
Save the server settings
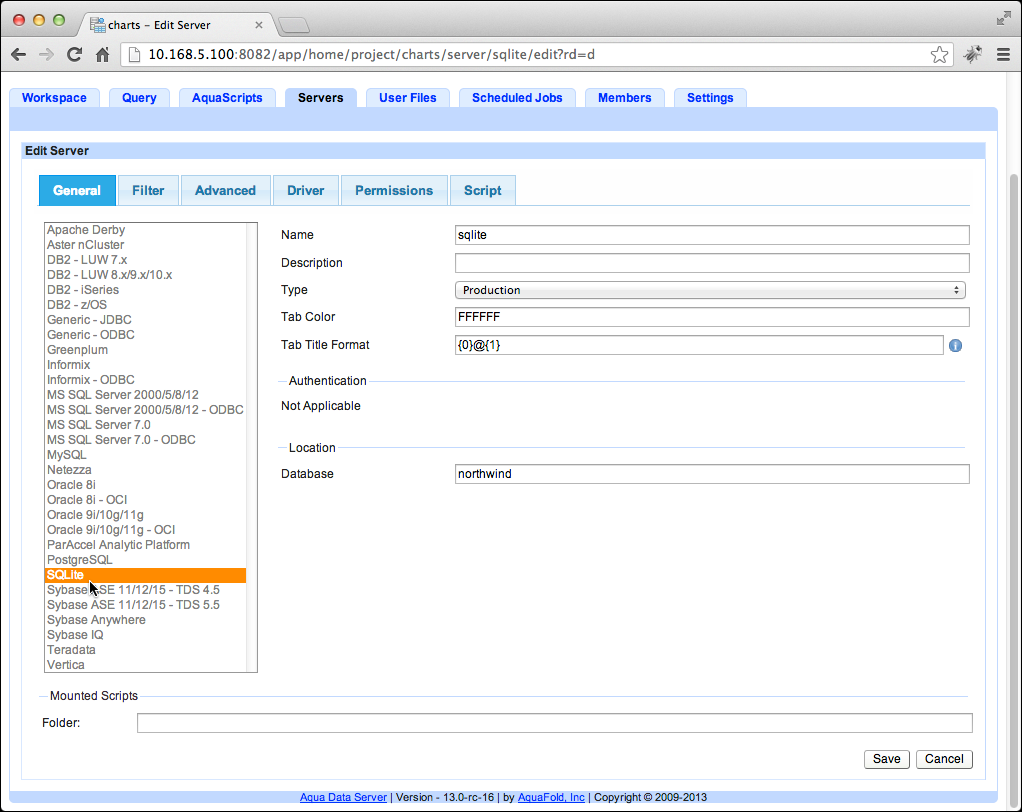886,759
